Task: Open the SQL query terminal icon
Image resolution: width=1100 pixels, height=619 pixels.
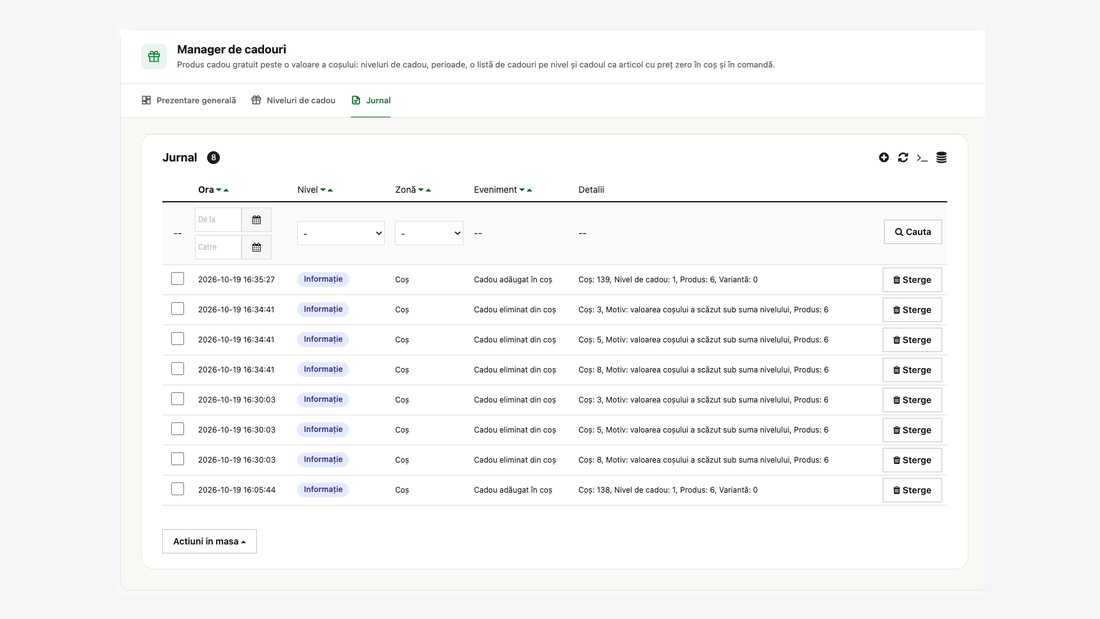Action: tap(922, 158)
